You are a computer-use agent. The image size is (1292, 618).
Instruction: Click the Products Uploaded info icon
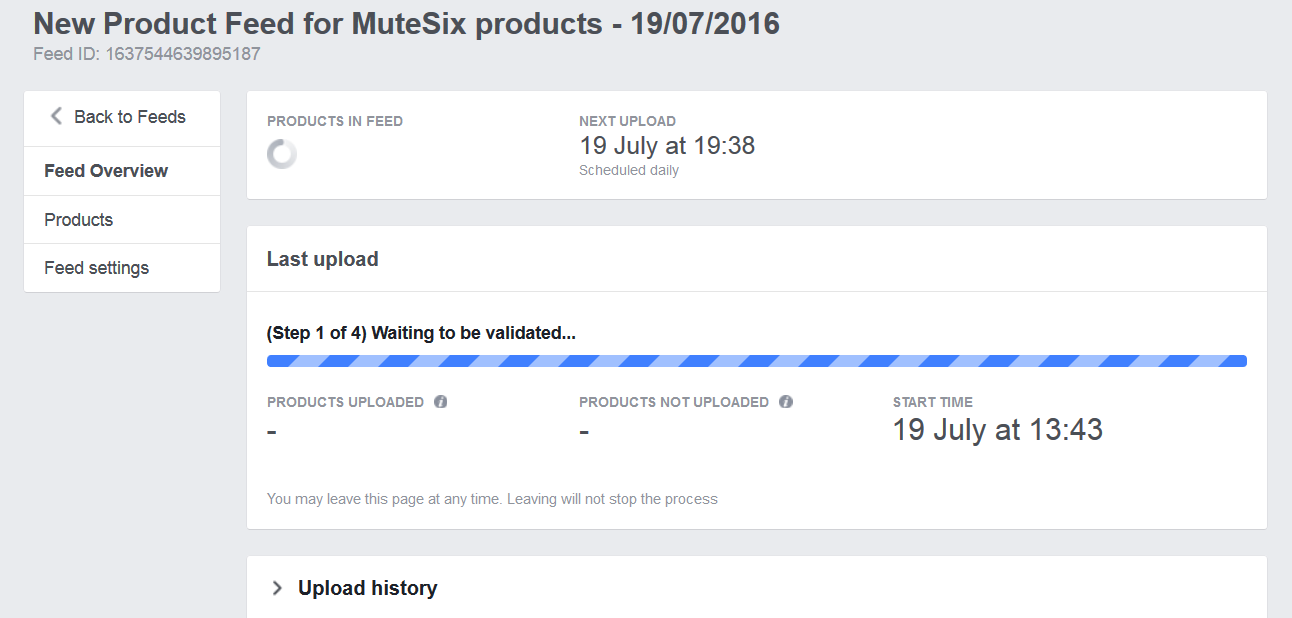point(441,402)
